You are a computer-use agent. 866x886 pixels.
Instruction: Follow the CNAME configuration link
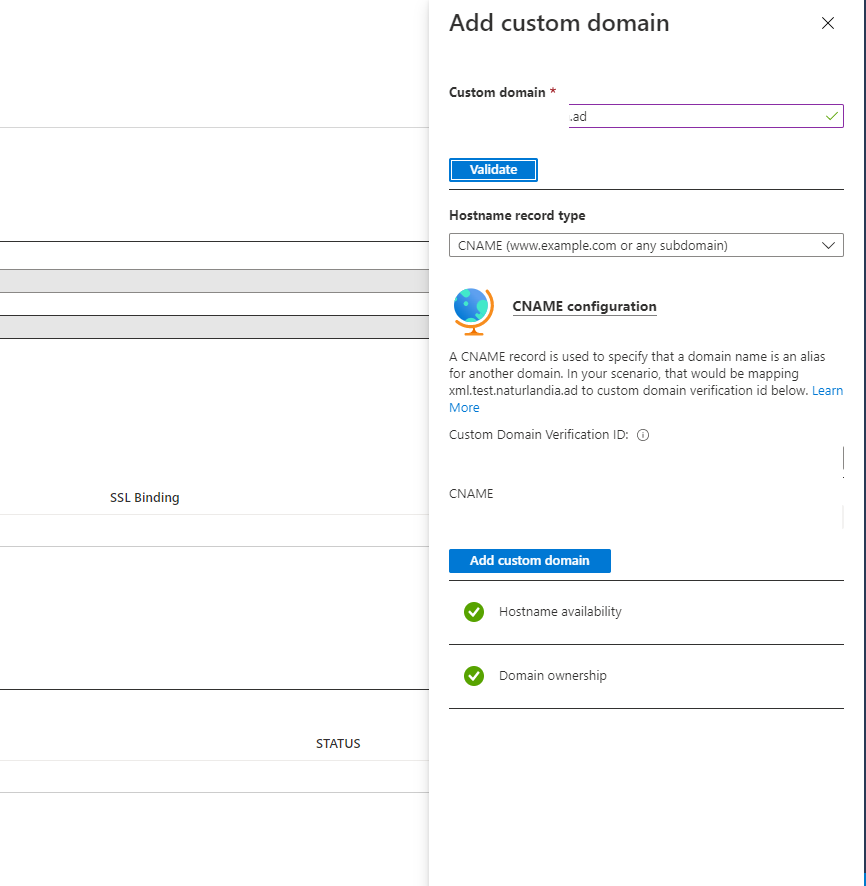tap(584, 306)
